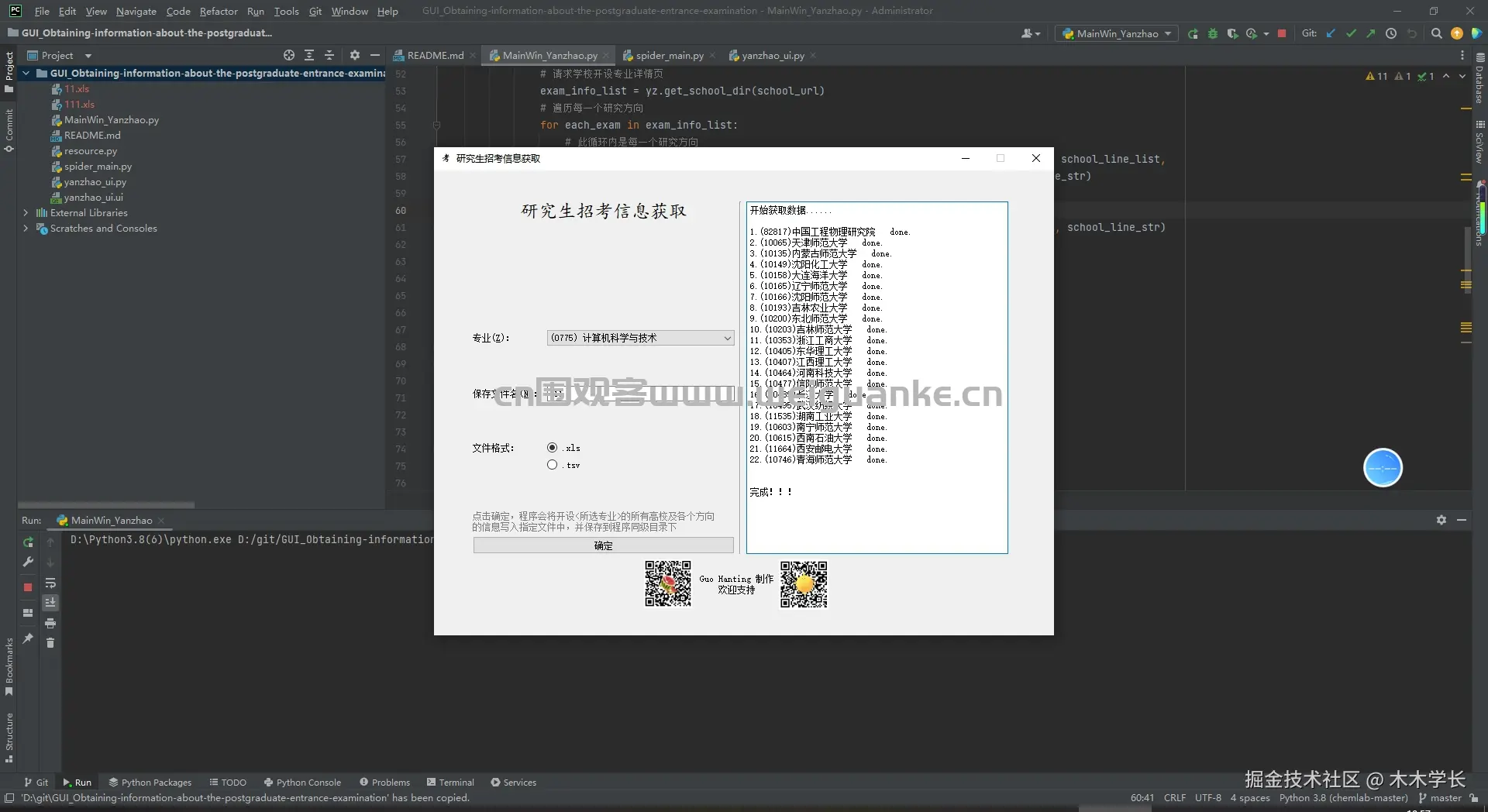This screenshot has width=1488, height=812.
Task: Select the .xls file format radio button
Action: pos(552,447)
